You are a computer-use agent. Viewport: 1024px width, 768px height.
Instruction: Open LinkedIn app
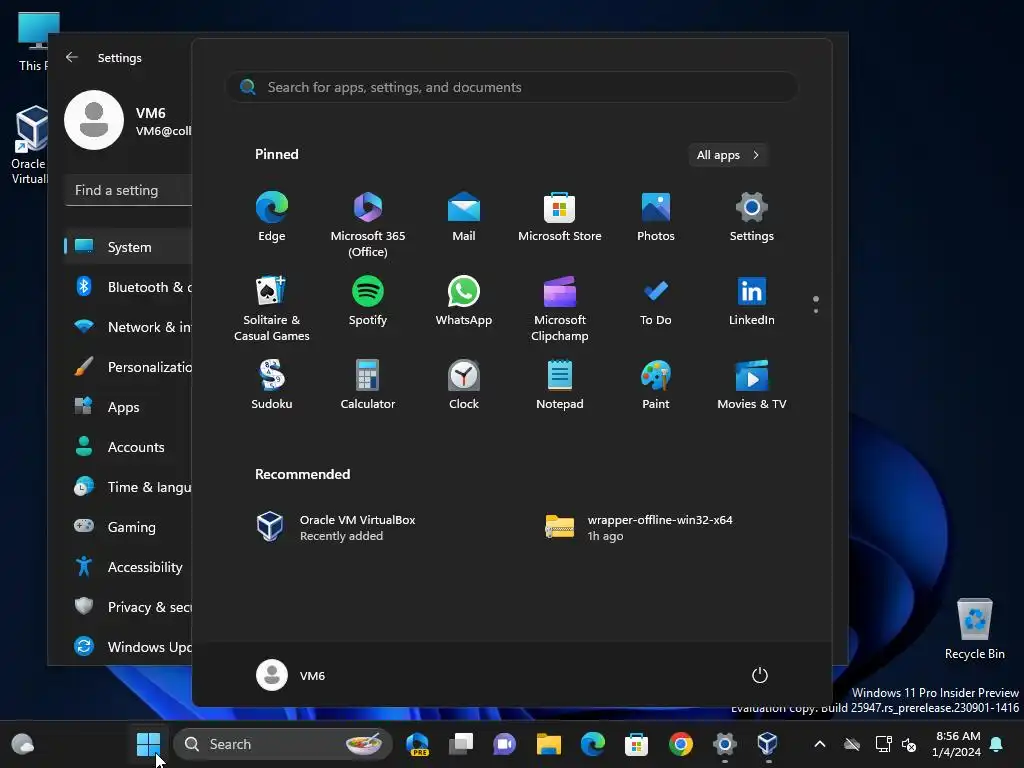point(752,301)
